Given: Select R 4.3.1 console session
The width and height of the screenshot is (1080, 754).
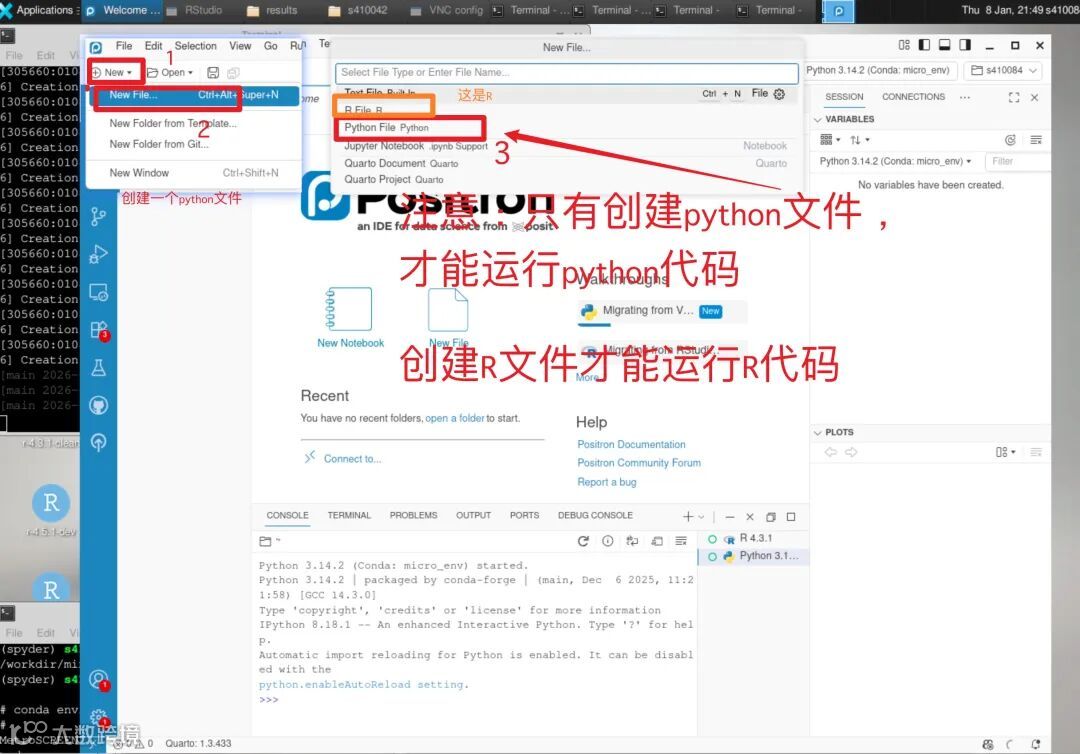Looking at the screenshot, I should (754, 538).
